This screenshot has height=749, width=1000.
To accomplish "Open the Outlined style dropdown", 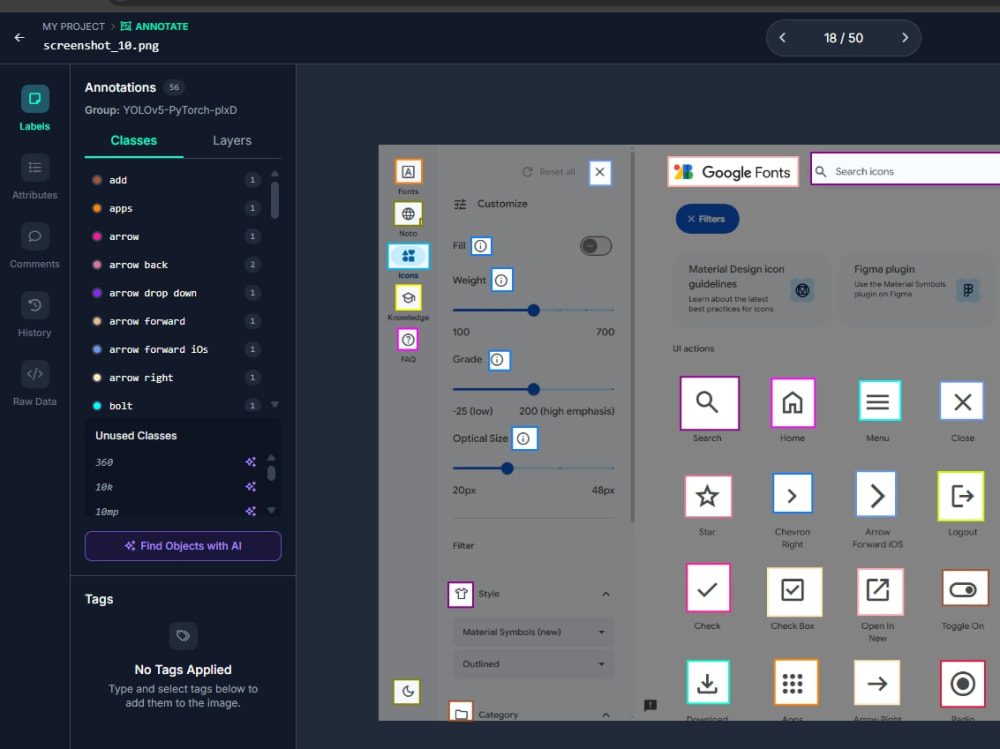I will (533, 664).
